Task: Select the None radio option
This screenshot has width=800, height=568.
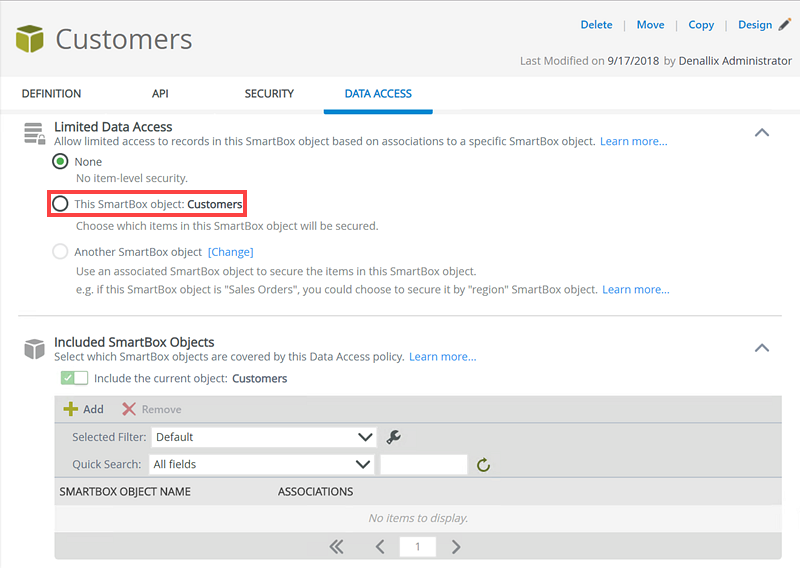Action: (60, 162)
